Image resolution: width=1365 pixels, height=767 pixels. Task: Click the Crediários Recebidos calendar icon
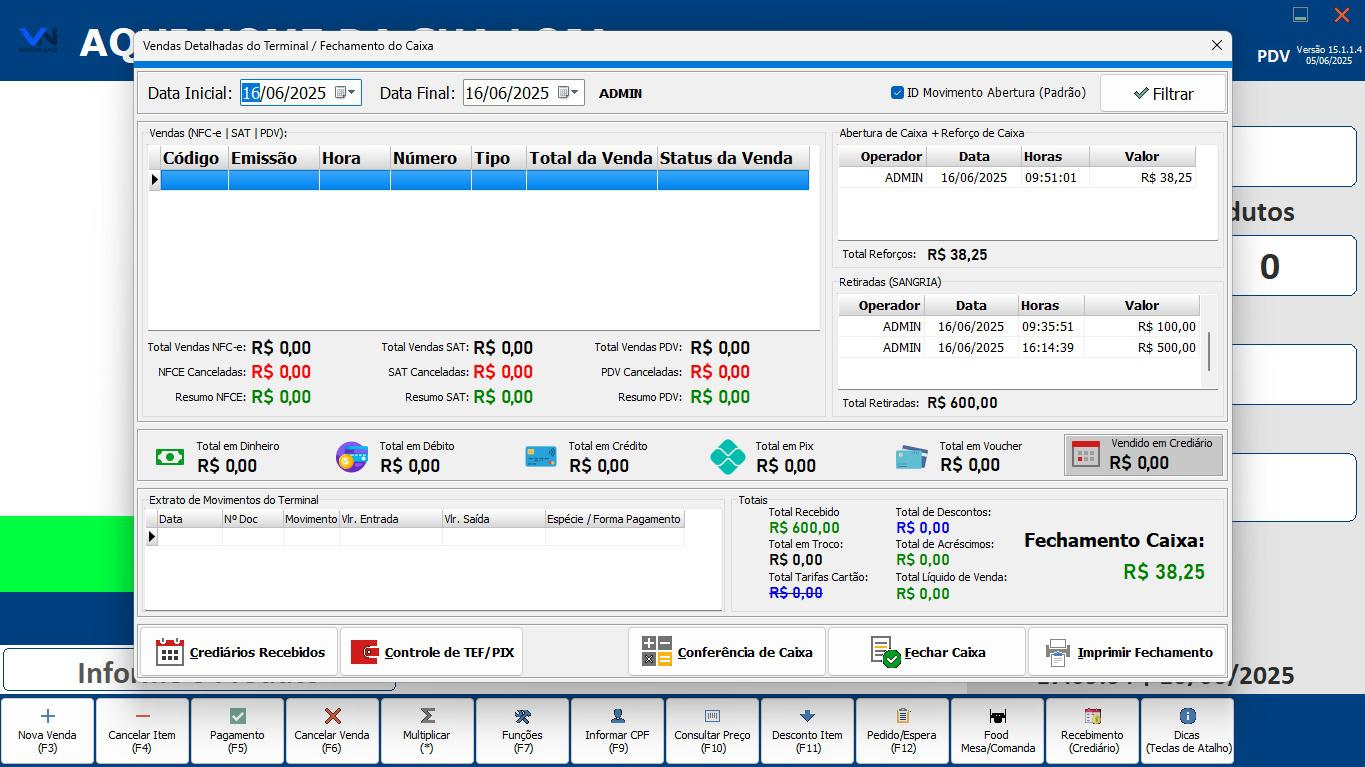(170, 652)
